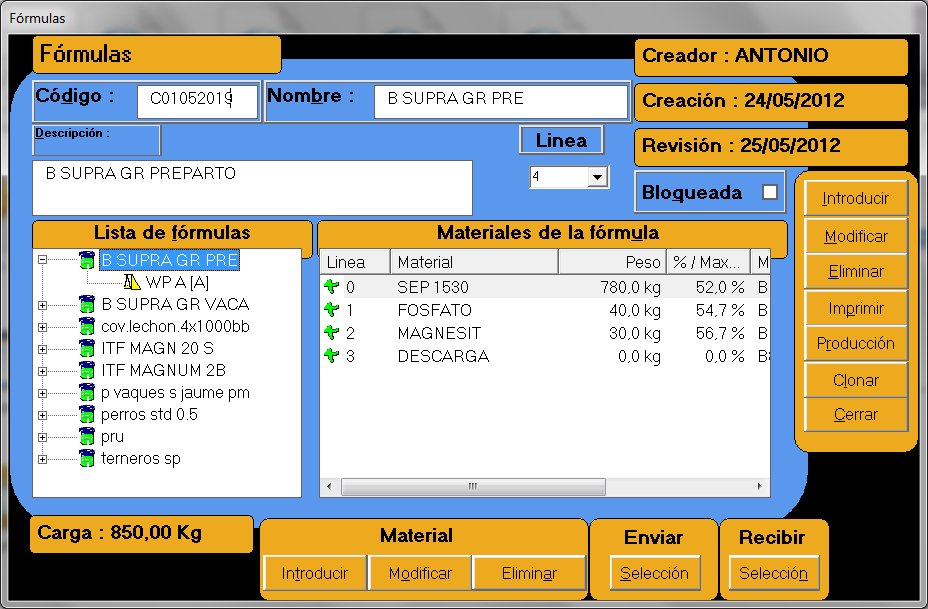Click the Material column header

[x=473, y=262]
